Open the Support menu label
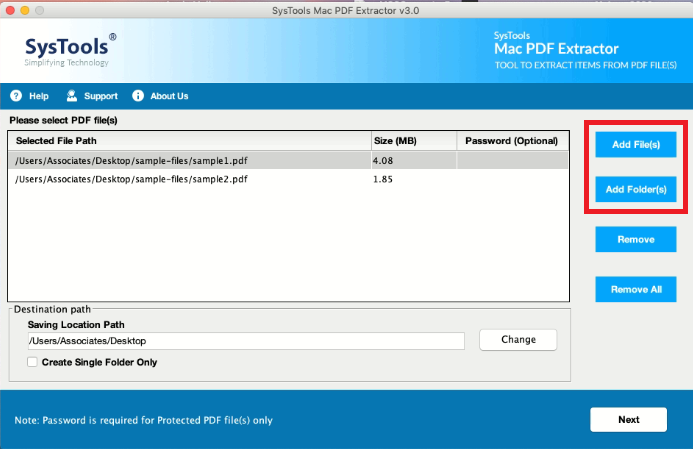This screenshot has height=449, width=693. [101, 96]
